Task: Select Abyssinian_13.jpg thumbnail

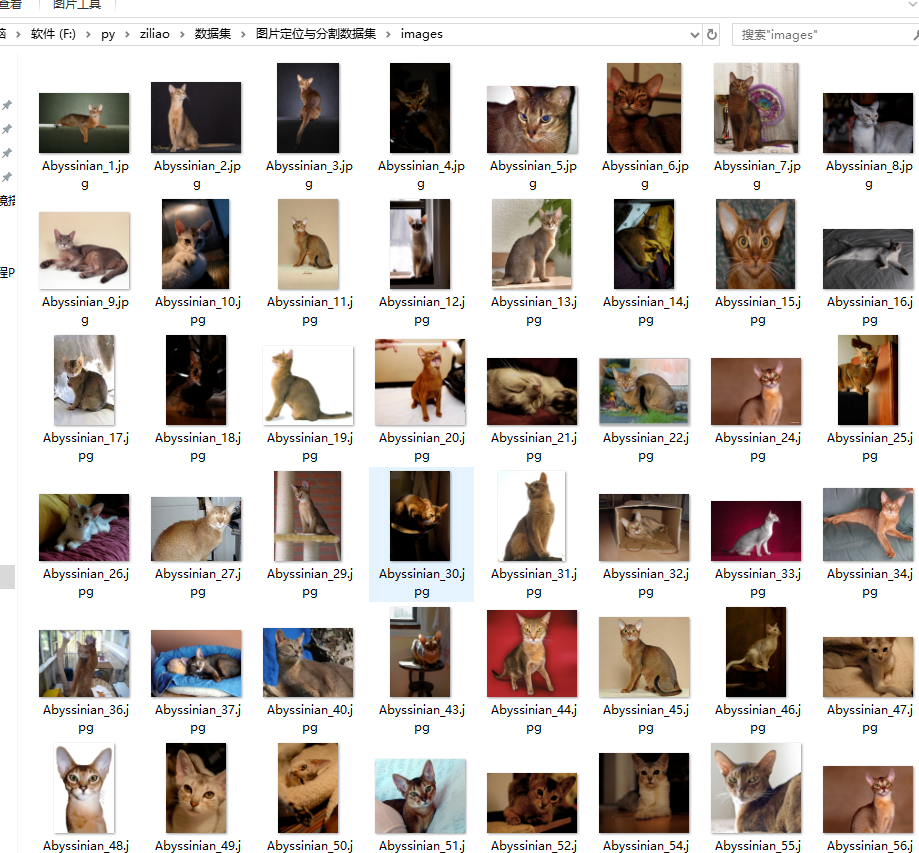Action: coord(532,244)
